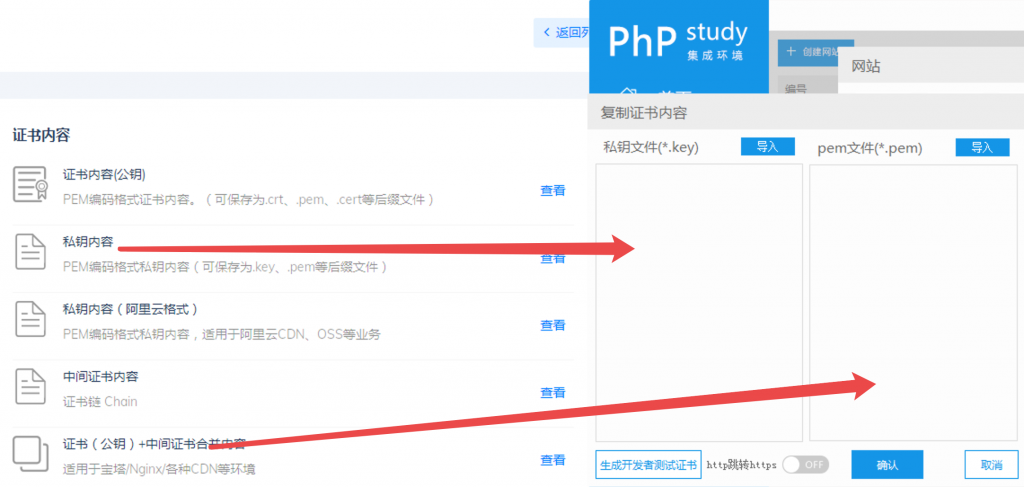Click the back chevron in 返回 button
The width and height of the screenshot is (1024, 487).
tap(546, 33)
